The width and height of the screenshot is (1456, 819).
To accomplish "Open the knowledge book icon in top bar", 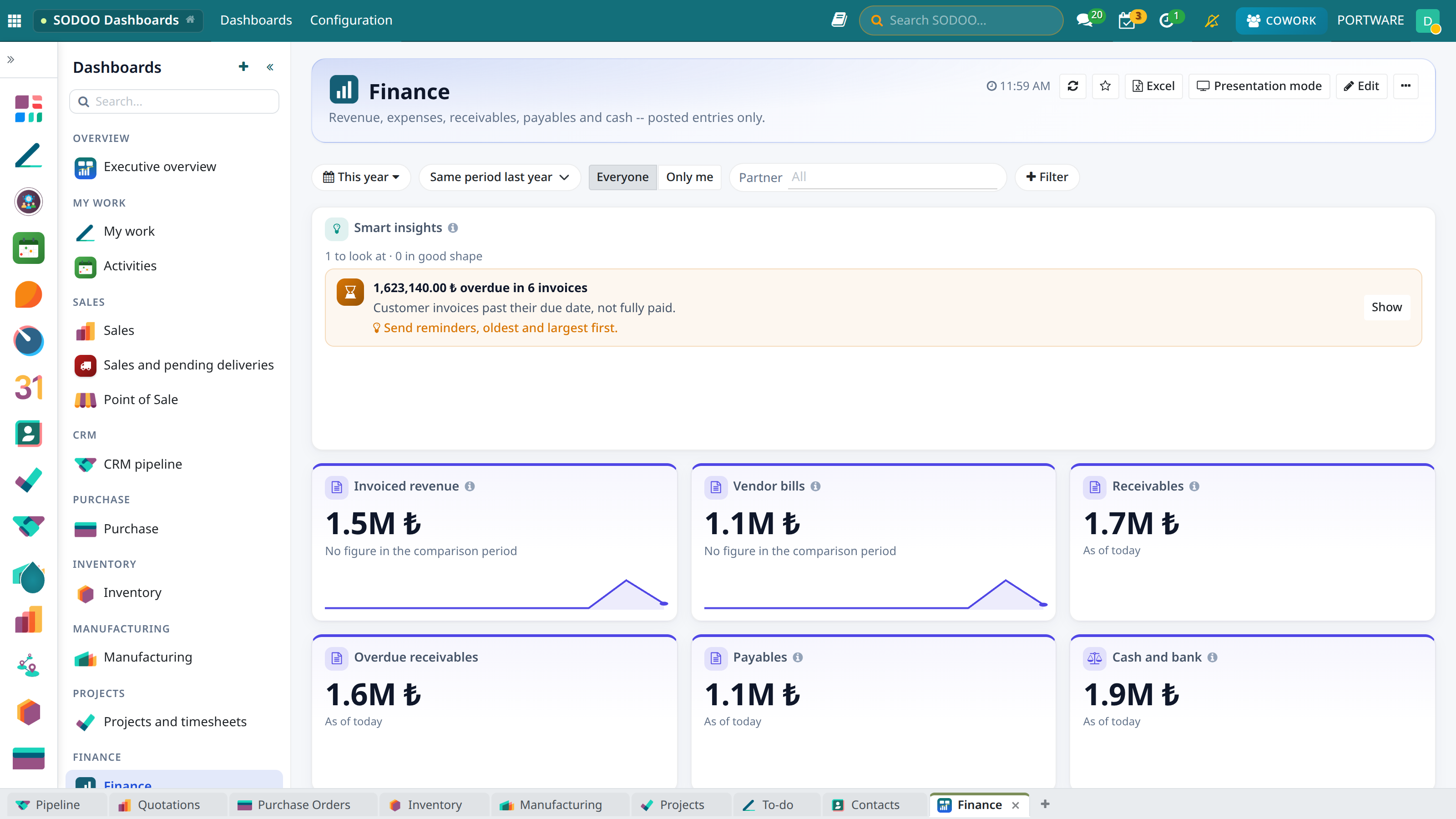I will click(839, 20).
